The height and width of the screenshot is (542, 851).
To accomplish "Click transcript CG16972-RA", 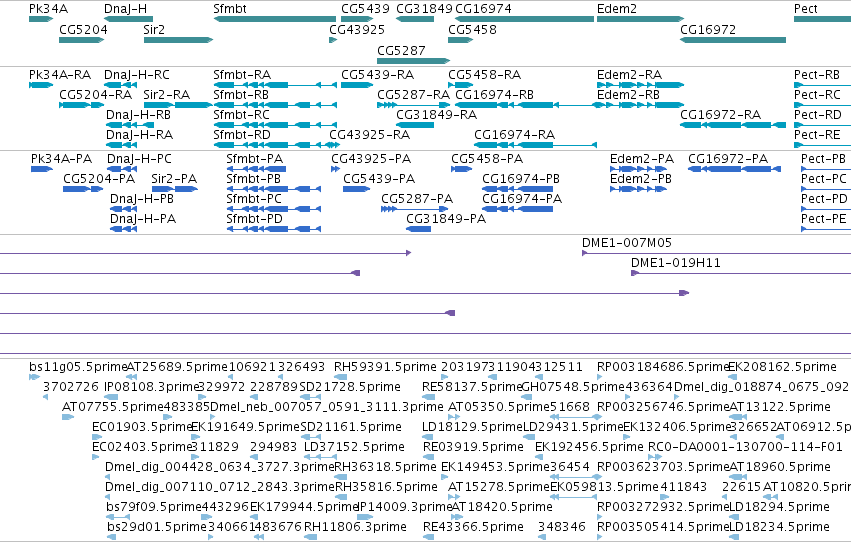I will (x=733, y=125).
